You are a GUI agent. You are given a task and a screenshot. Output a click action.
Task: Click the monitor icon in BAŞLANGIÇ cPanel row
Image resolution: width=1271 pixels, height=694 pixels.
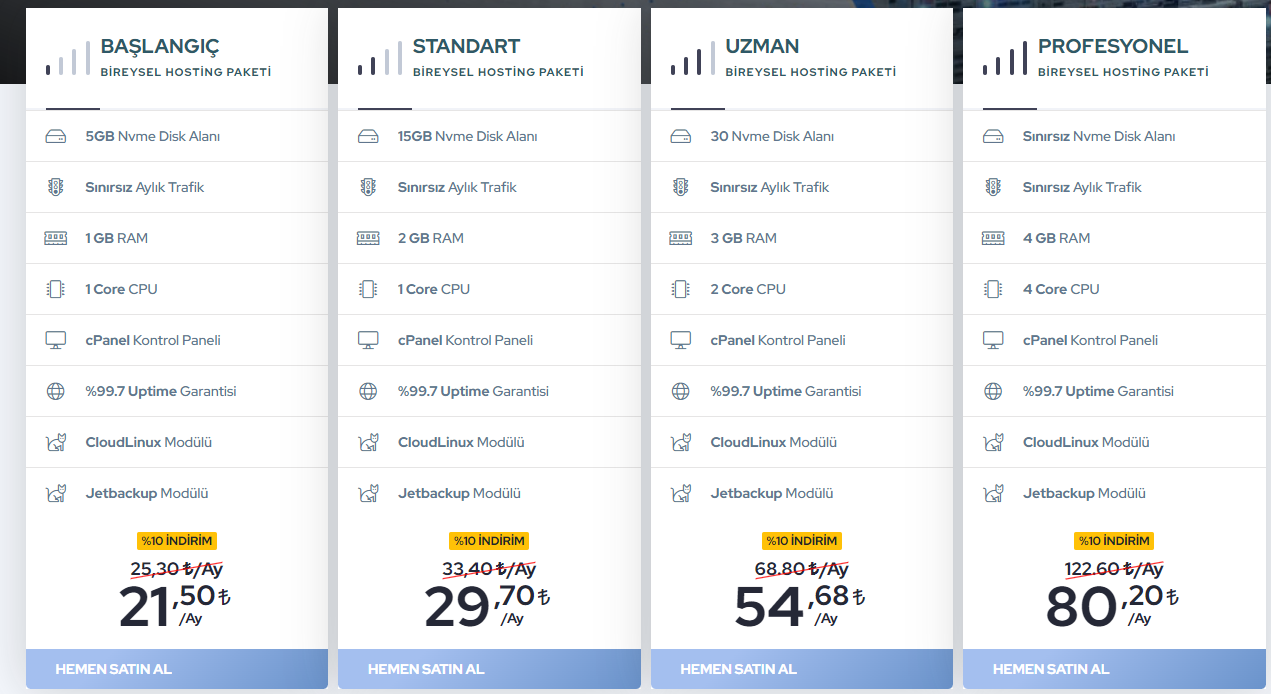point(56,340)
